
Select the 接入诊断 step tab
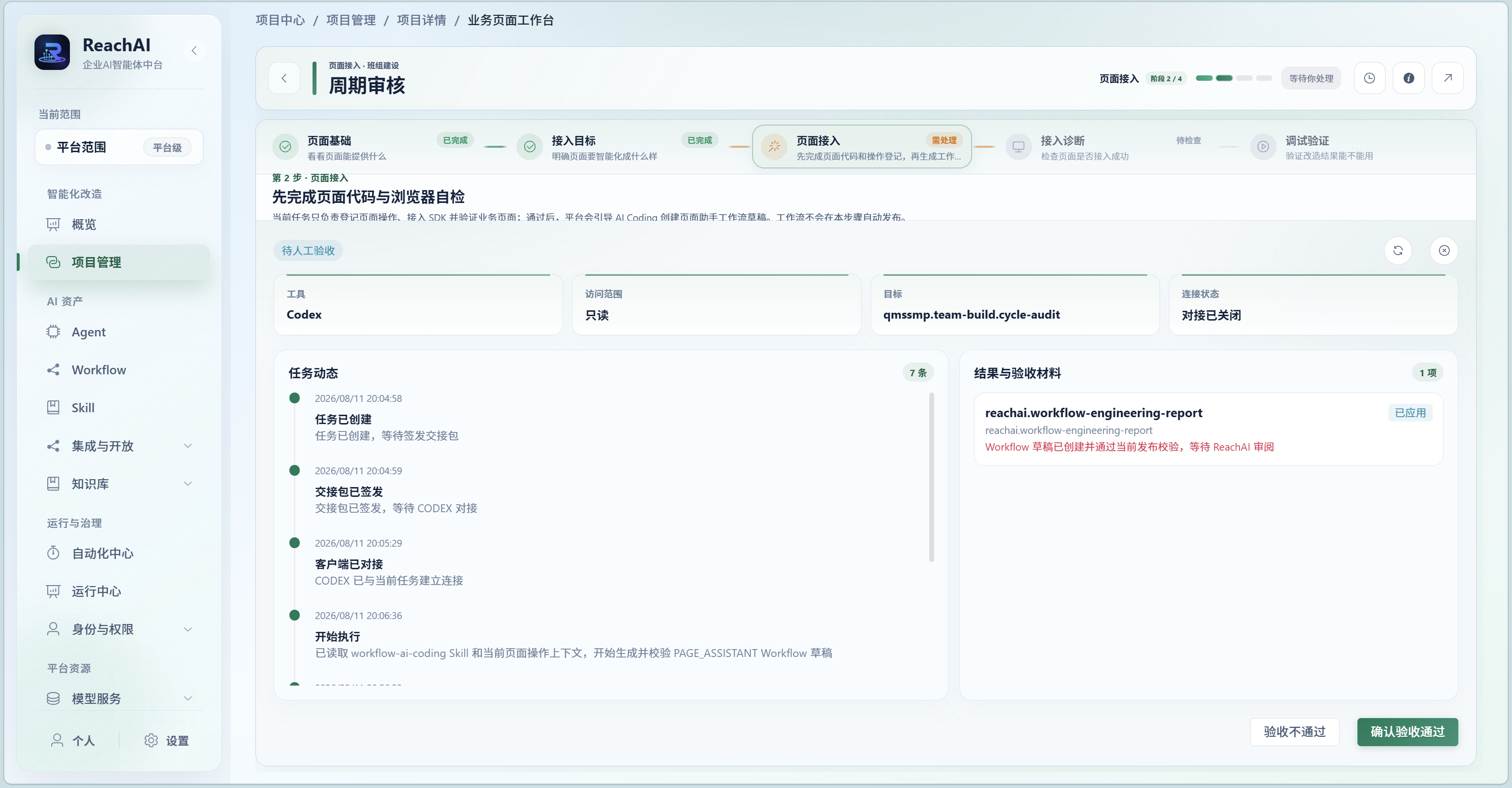[1106, 147]
